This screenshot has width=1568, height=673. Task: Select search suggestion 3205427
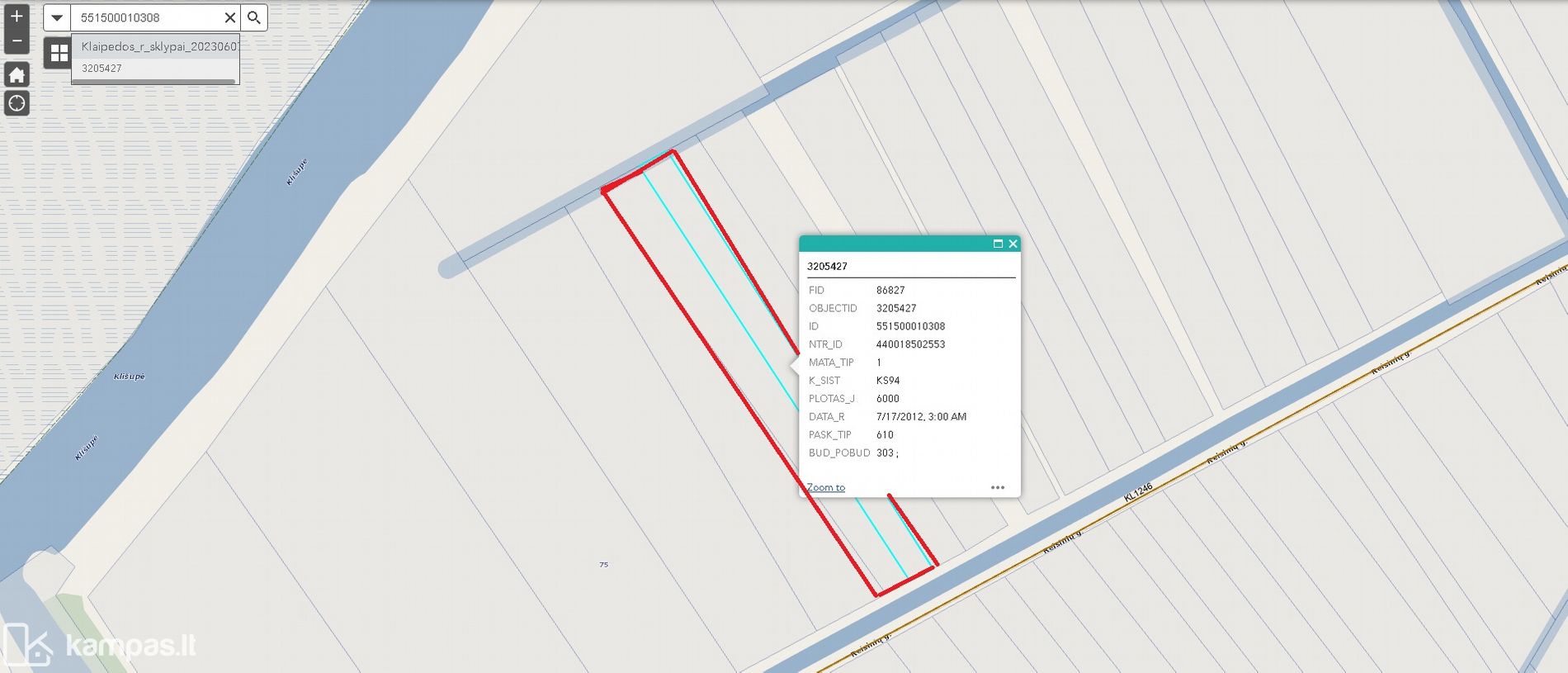pos(102,69)
